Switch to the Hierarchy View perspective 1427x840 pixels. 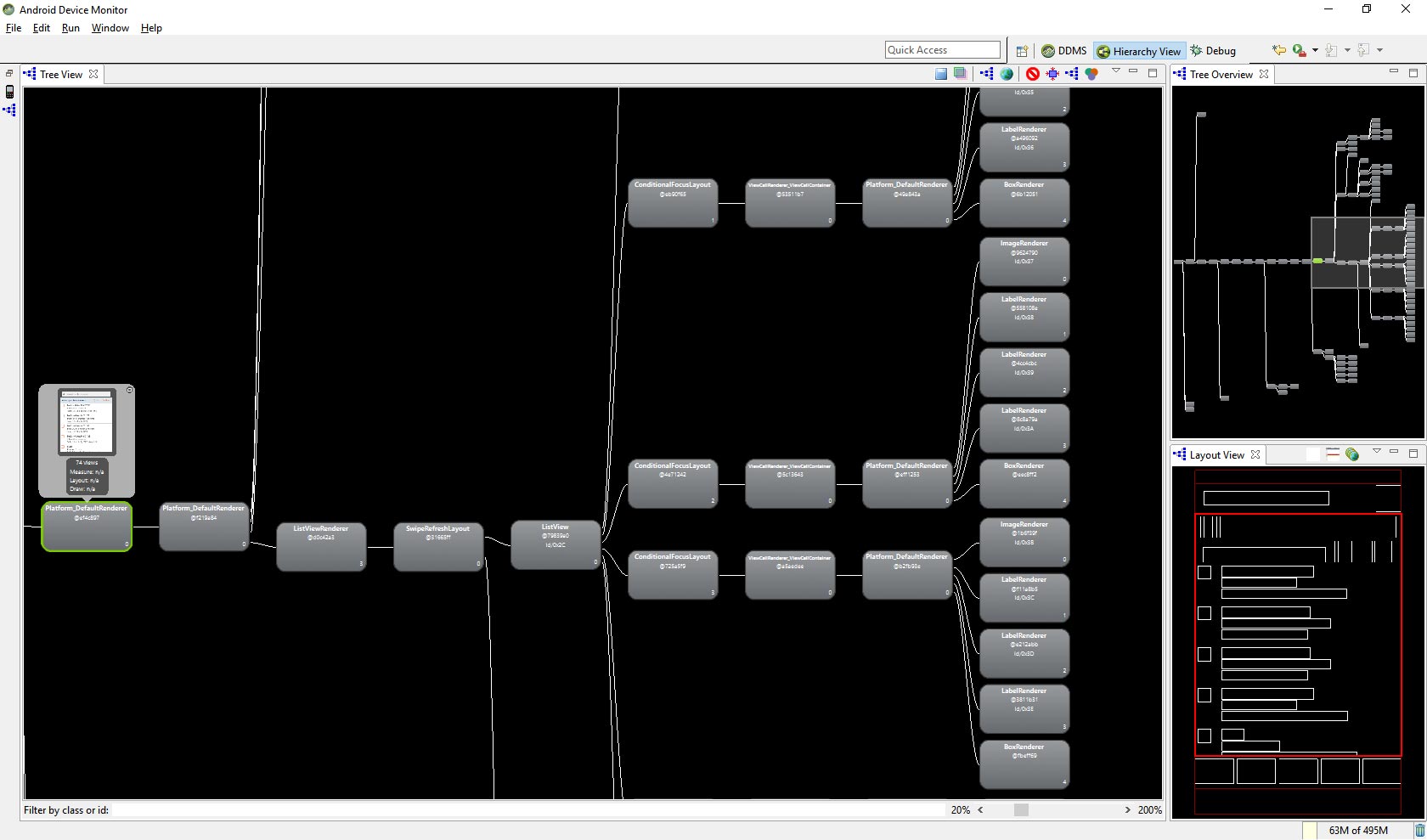(x=1138, y=51)
